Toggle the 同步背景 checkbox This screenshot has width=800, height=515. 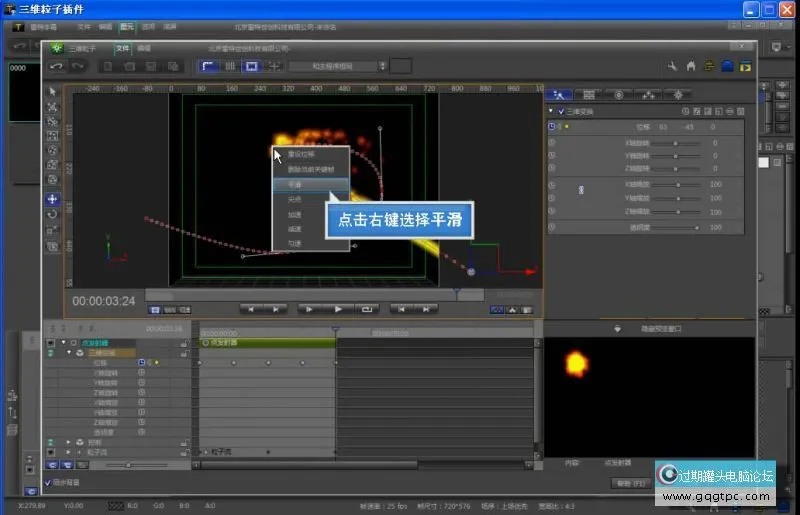point(49,483)
